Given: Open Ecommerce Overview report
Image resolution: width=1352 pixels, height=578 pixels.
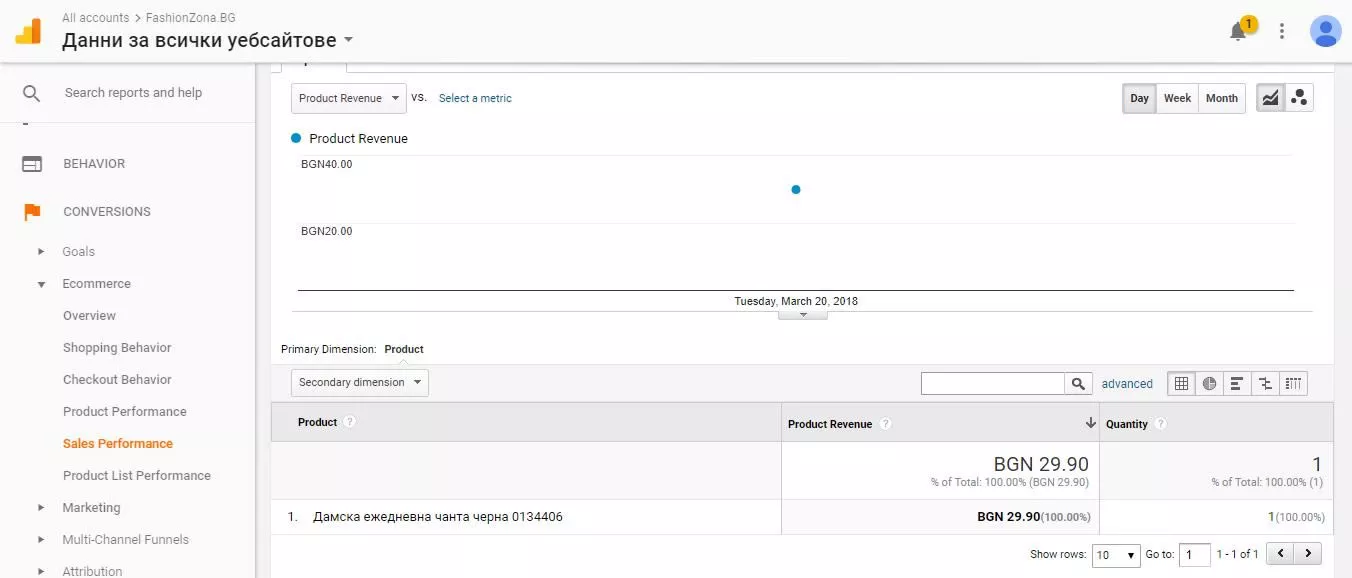Looking at the screenshot, I should pyautogui.click(x=89, y=316).
